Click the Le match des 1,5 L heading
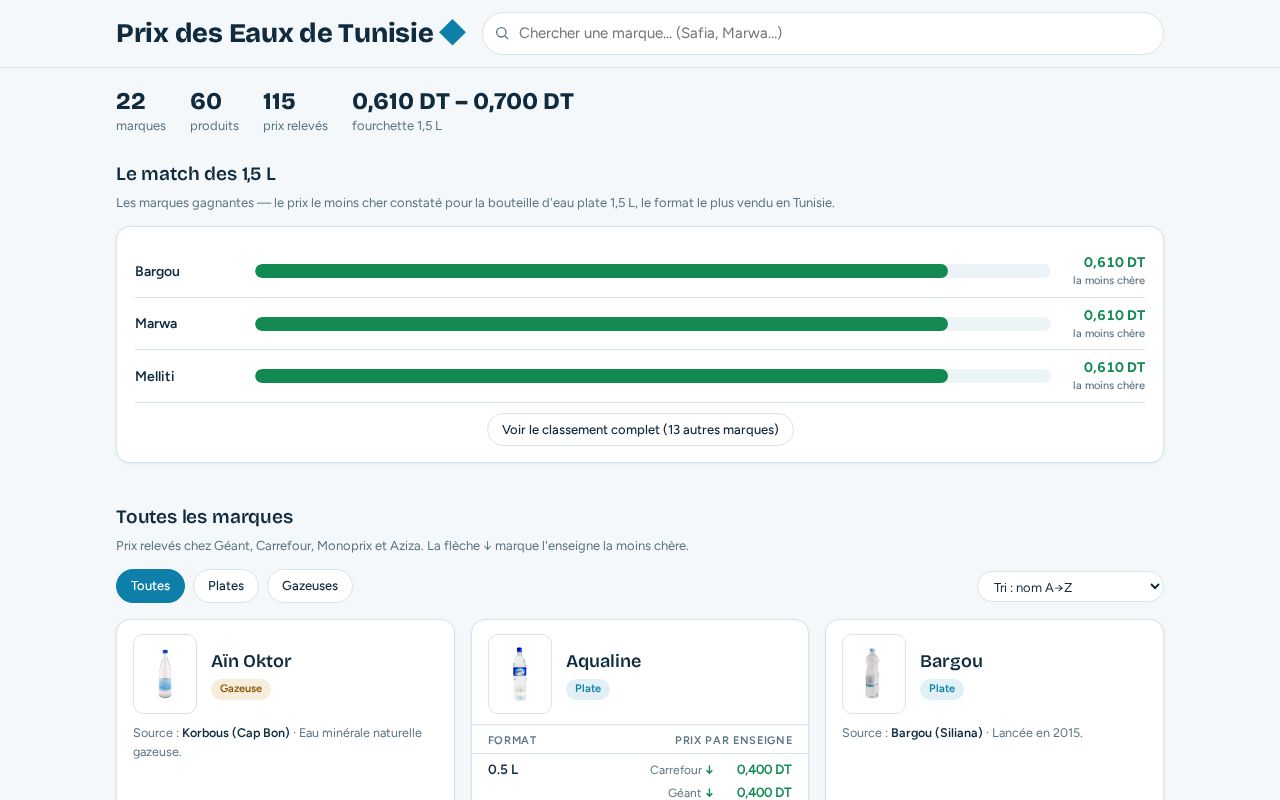The width and height of the screenshot is (1280, 800). (x=196, y=174)
